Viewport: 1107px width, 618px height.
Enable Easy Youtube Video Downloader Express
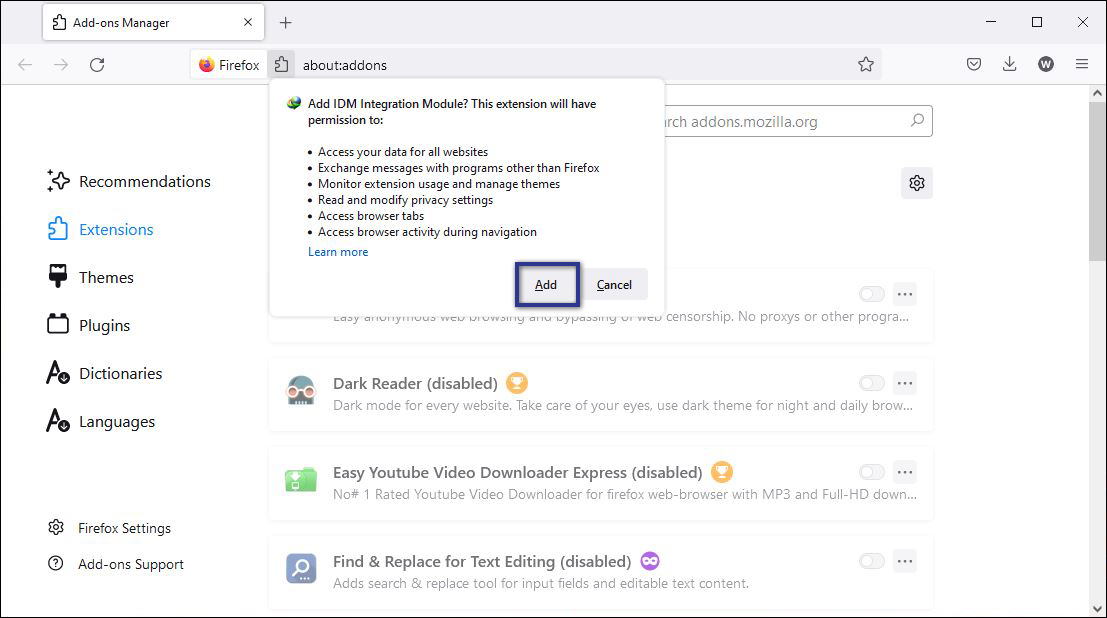(x=871, y=471)
